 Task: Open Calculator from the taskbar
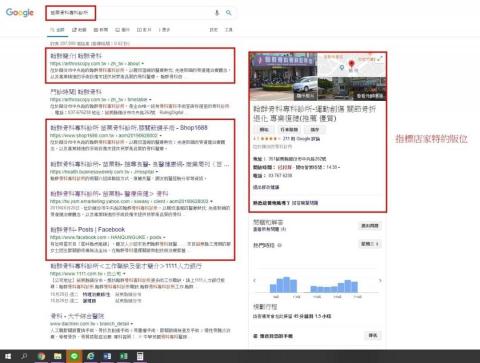140,356
